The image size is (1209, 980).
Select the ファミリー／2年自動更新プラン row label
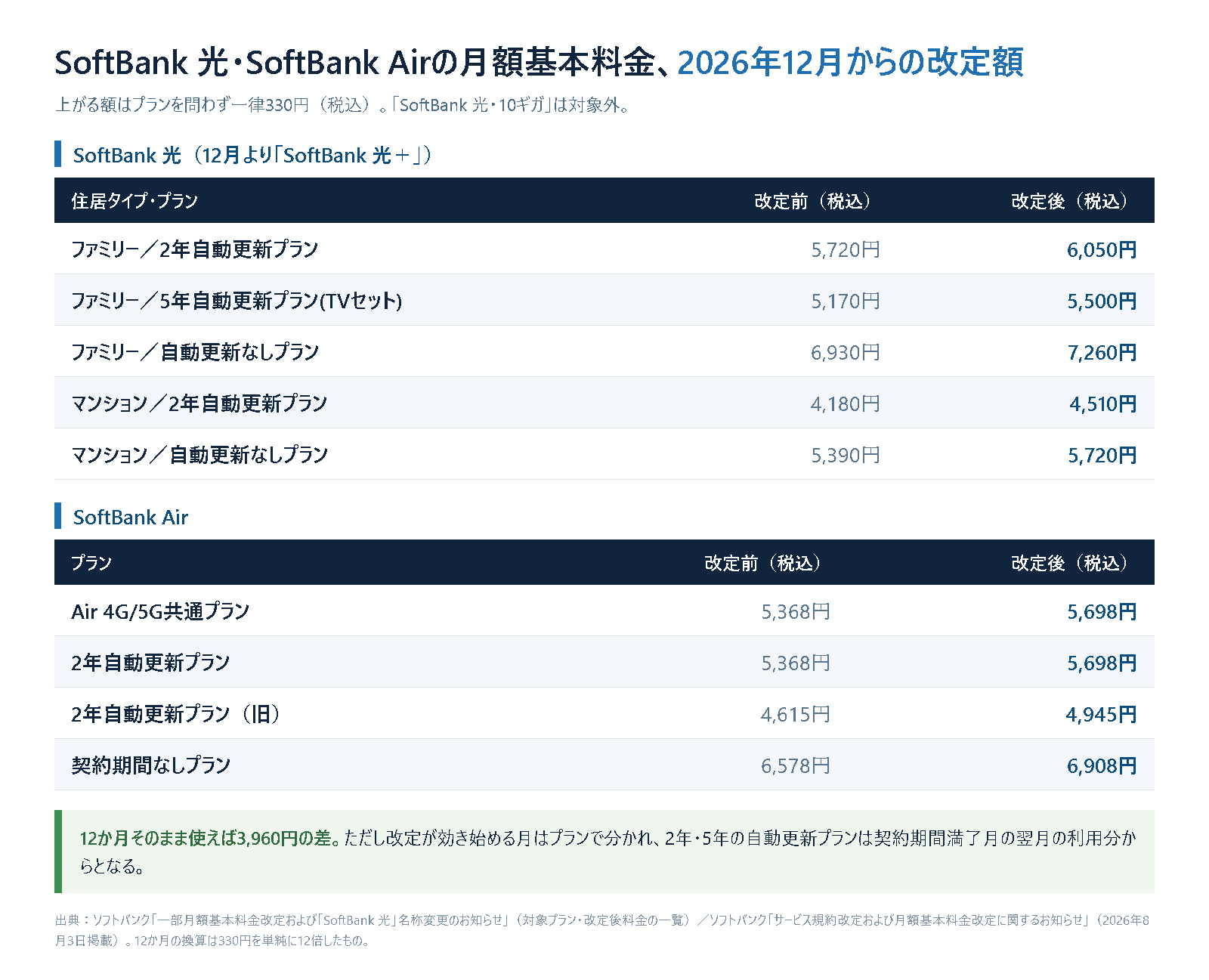195,249
